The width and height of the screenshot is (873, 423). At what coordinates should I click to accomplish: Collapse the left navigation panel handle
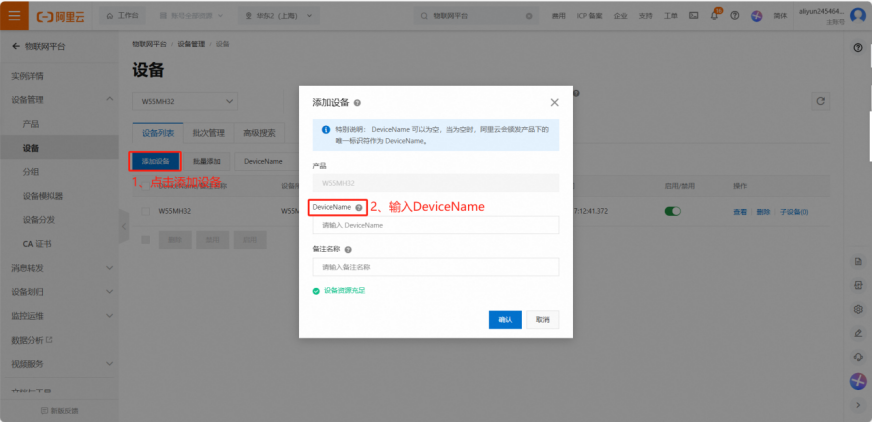coord(124,226)
